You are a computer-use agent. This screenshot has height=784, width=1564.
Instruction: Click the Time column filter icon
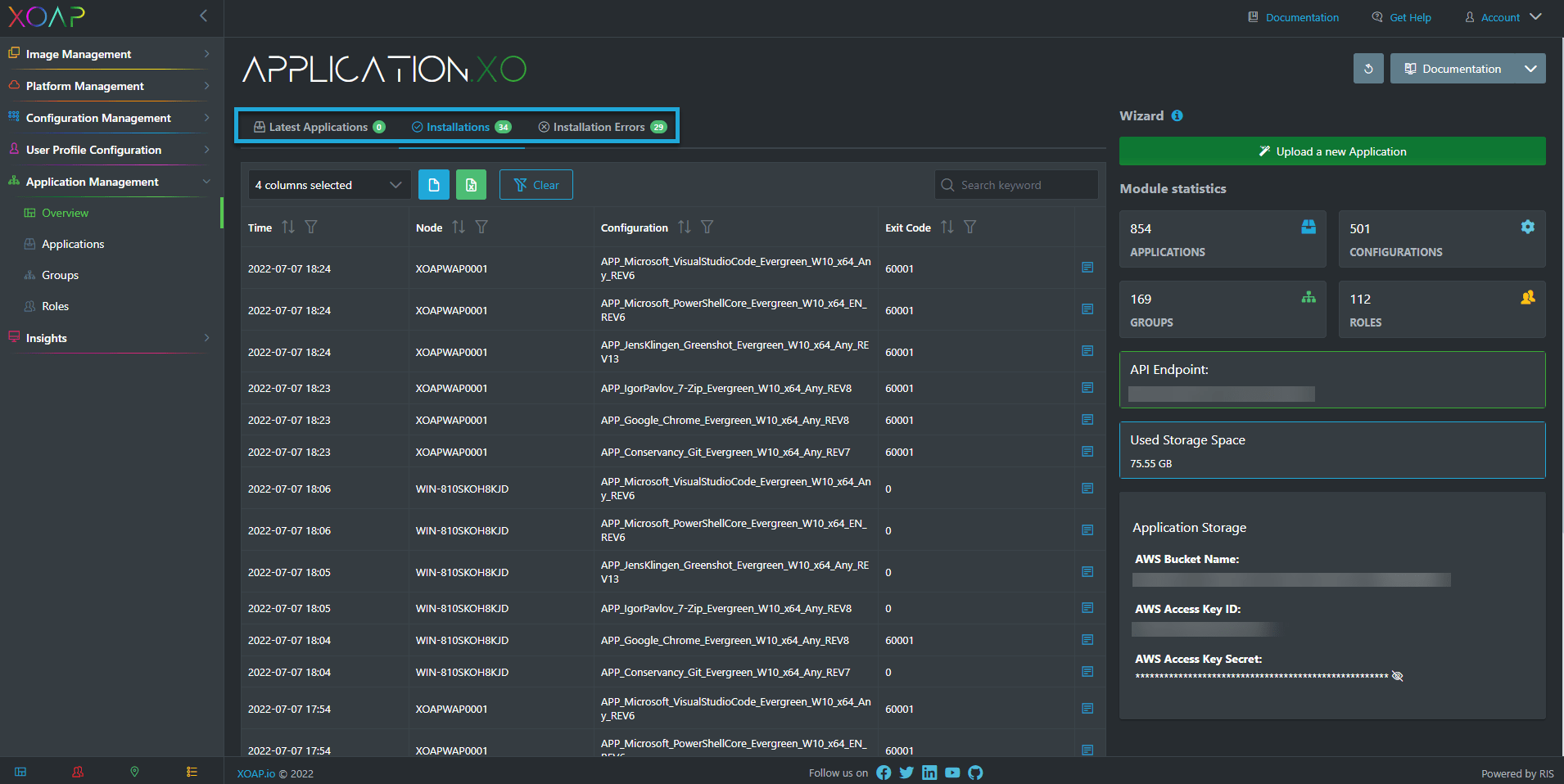pos(311,228)
